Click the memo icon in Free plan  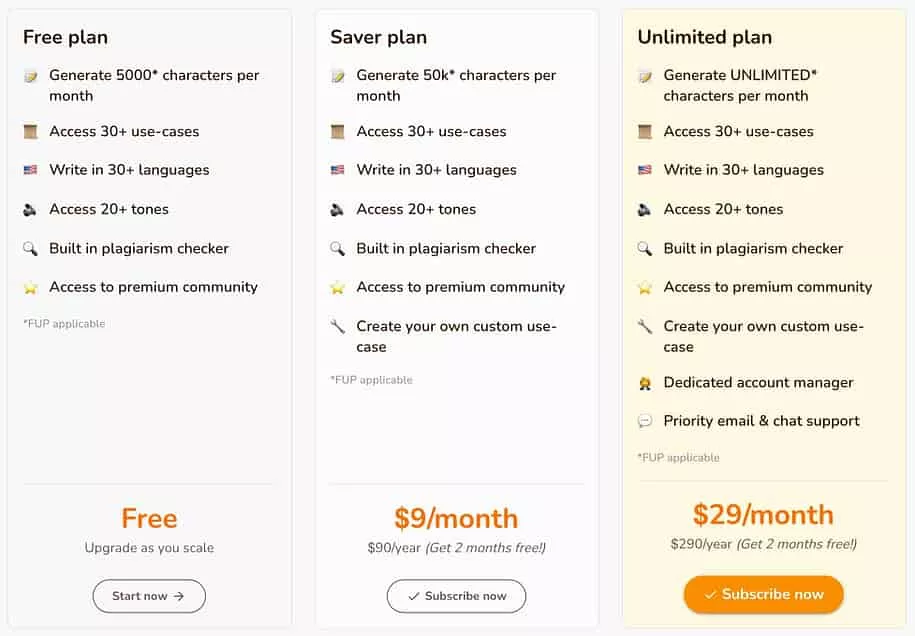click(31, 76)
